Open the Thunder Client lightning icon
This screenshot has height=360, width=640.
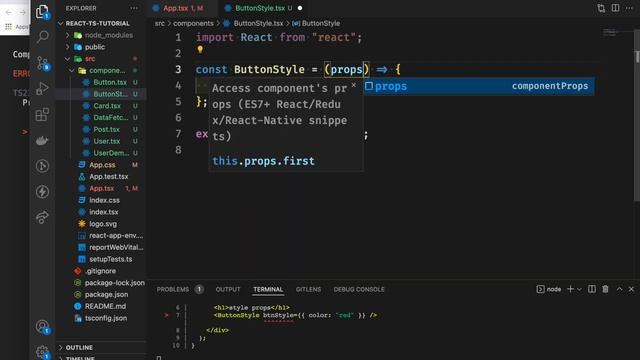pos(42,192)
